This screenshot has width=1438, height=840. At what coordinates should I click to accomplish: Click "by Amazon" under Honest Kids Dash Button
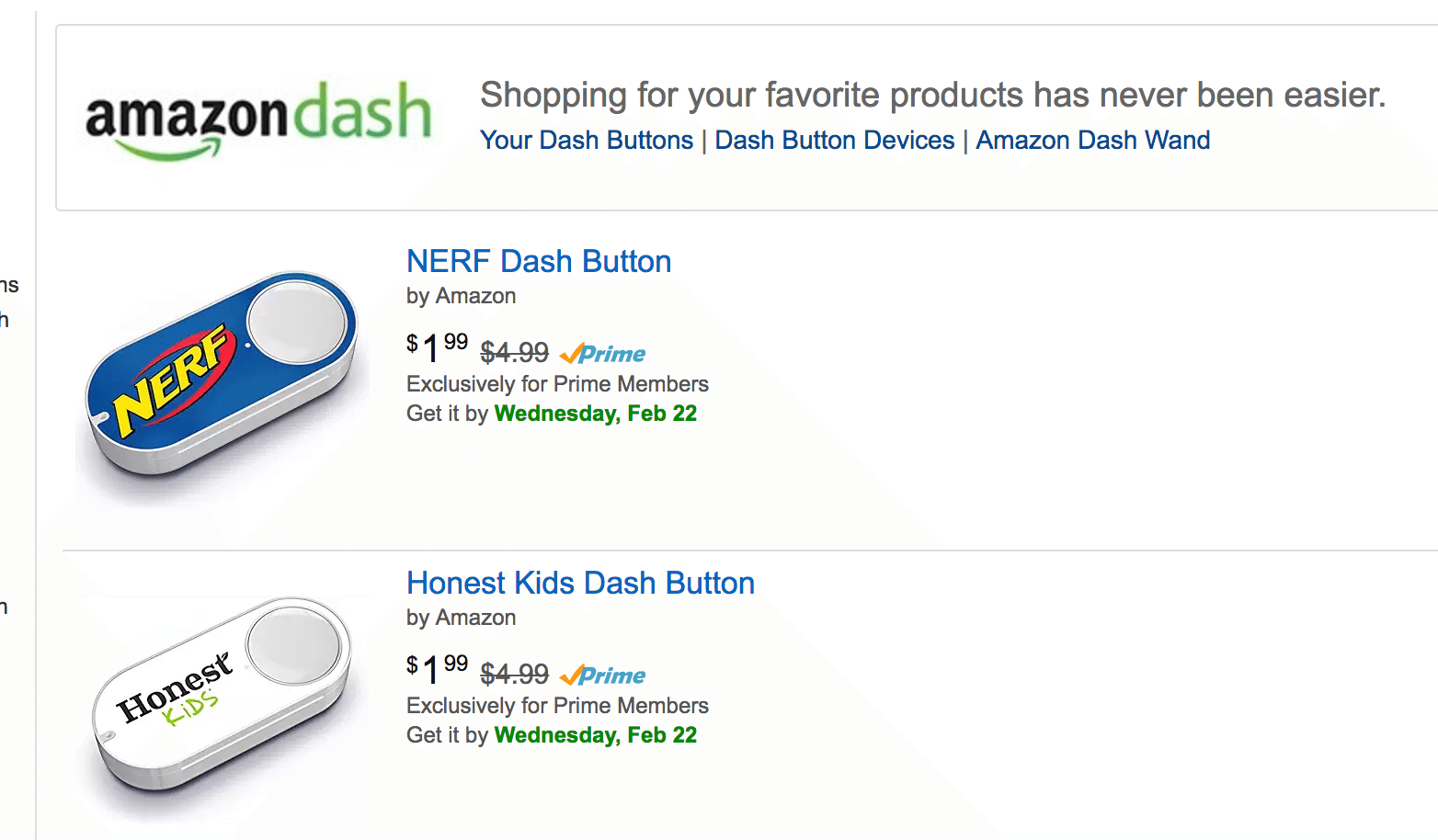point(462,618)
